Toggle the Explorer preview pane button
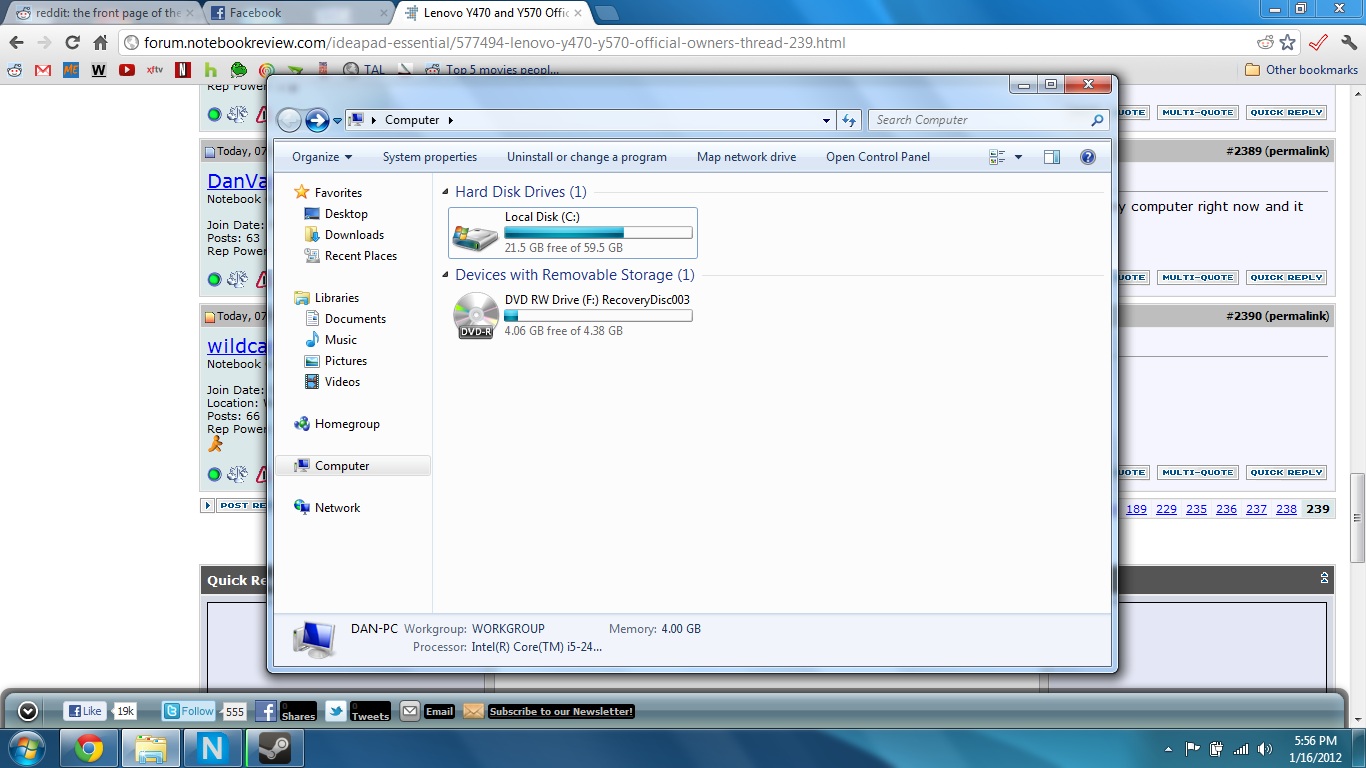 [x=1051, y=157]
